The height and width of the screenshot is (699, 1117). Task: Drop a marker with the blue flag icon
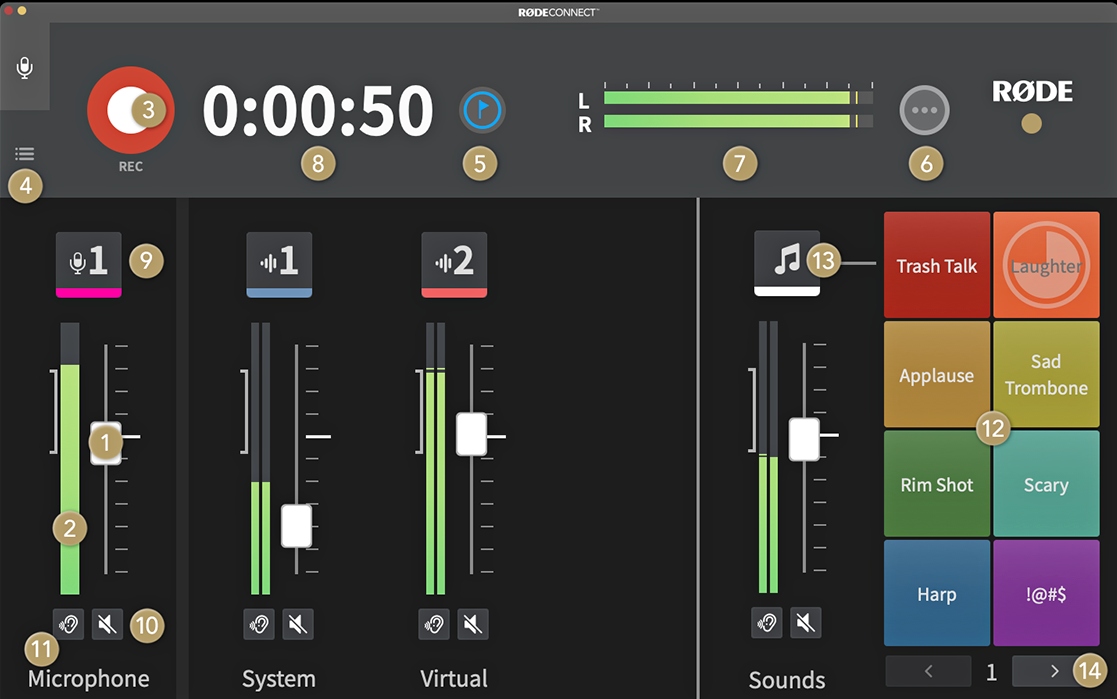tap(482, 110)
